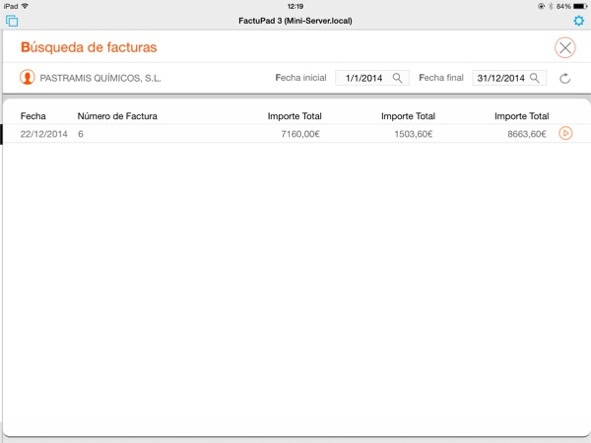The width and height of the screenshot is (591, 443).
Task: Click the last Importe Total column header
Action: pyautogui.click(x=522, y=116)
